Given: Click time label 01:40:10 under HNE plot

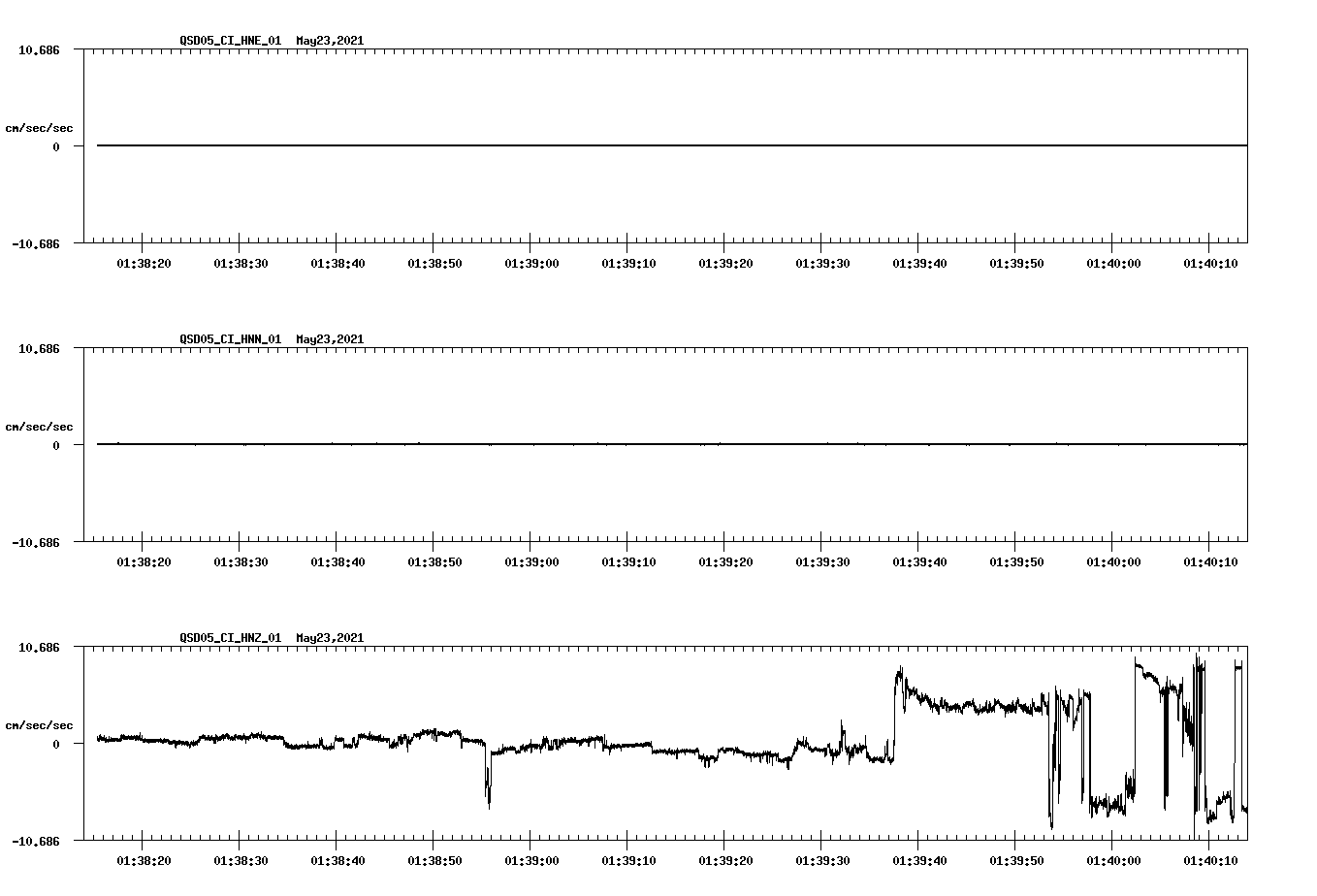Looking at the screenshot, I should tap(1210, 264).
